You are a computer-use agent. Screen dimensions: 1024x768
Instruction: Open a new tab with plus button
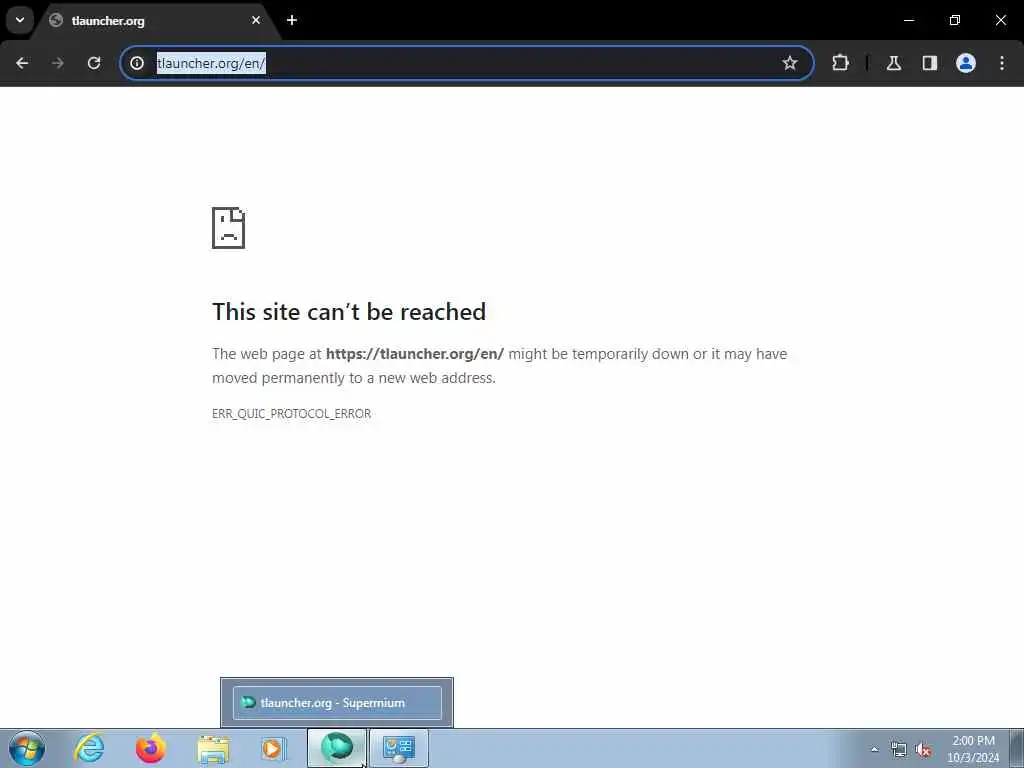click(292, 20)
